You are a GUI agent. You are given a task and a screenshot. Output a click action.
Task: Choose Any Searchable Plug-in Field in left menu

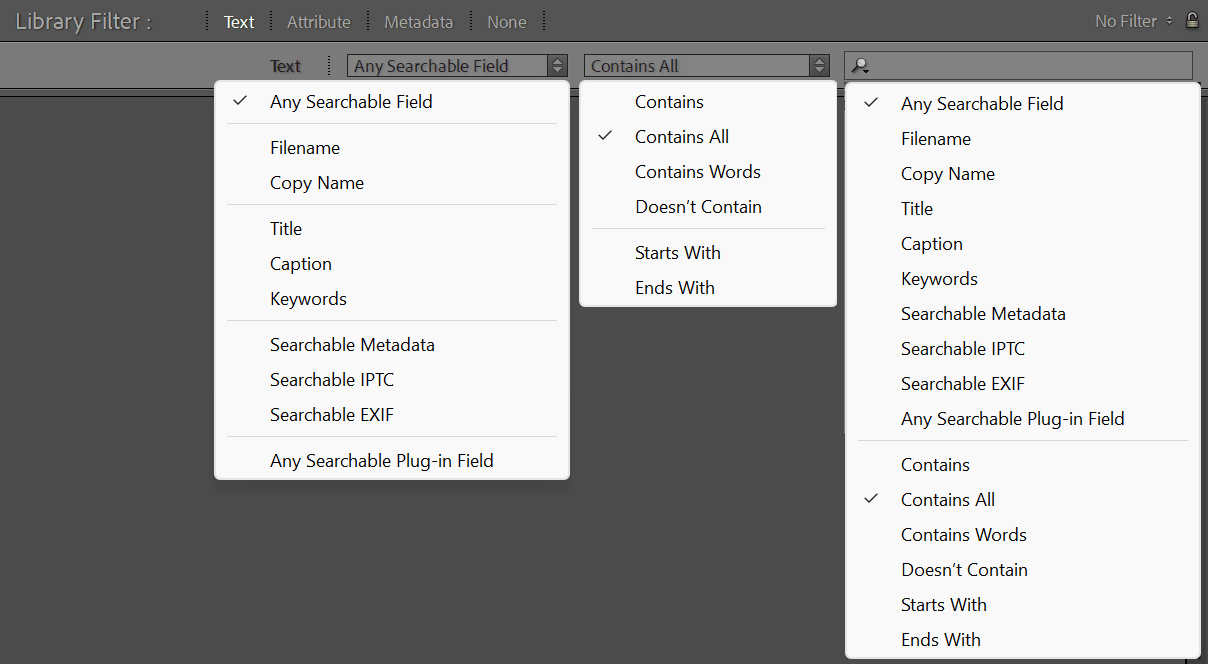pyautogui.click(x=382, y=461)
